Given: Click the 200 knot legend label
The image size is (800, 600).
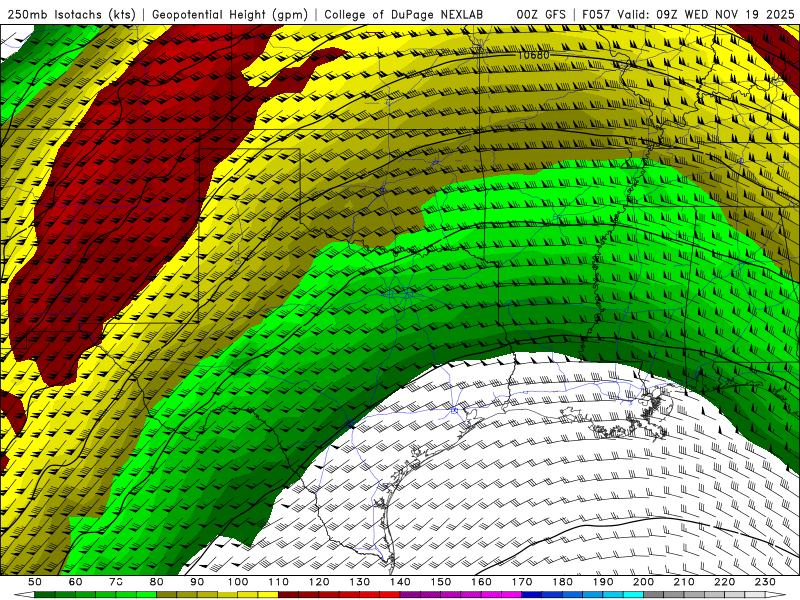Looking at the screenshot, I should [x=643, y=582].
